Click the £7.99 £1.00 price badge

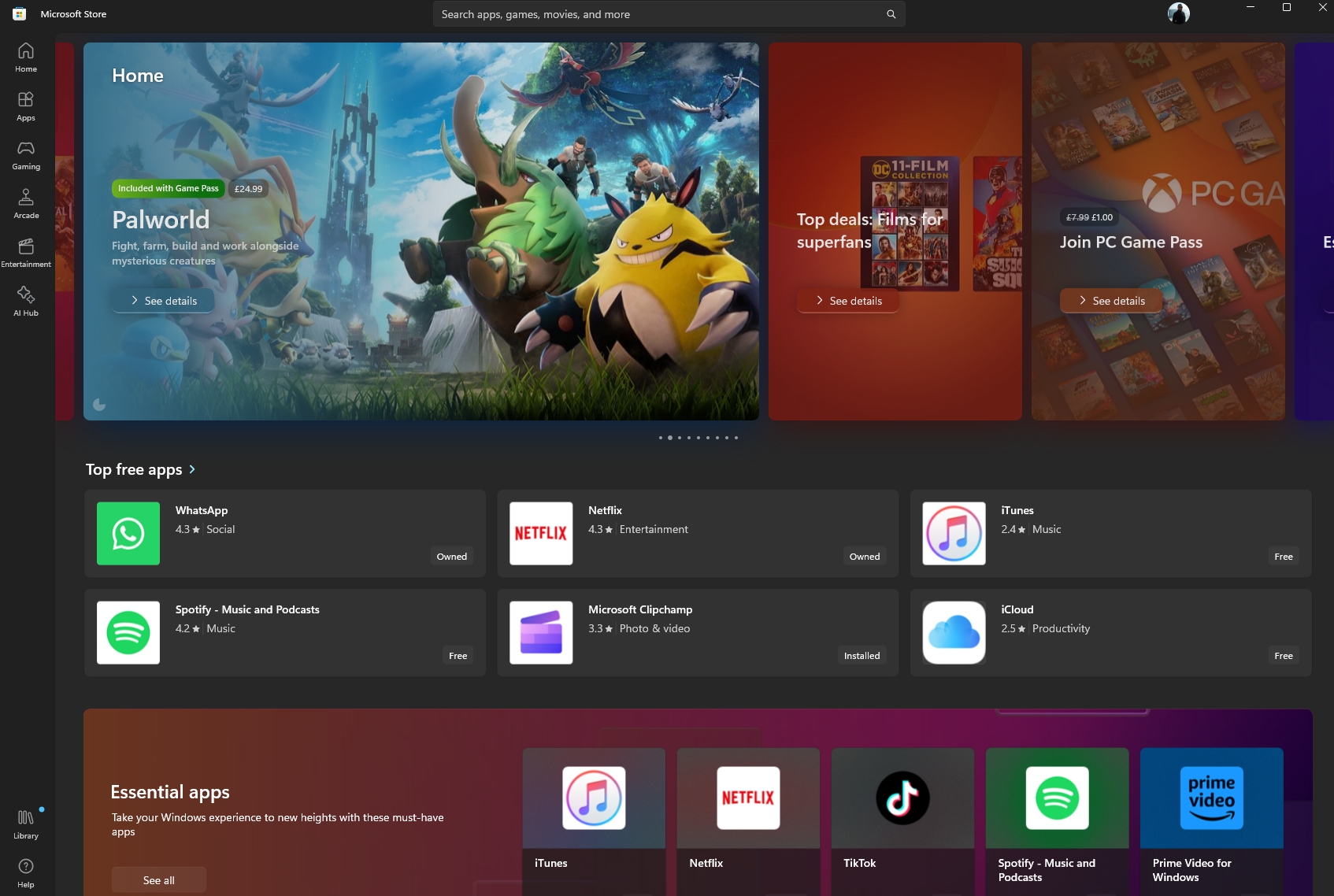point(1090,217)
